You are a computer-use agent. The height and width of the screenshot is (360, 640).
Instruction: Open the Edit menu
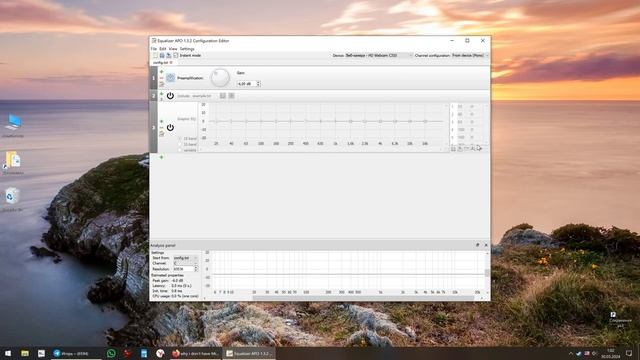162,49
